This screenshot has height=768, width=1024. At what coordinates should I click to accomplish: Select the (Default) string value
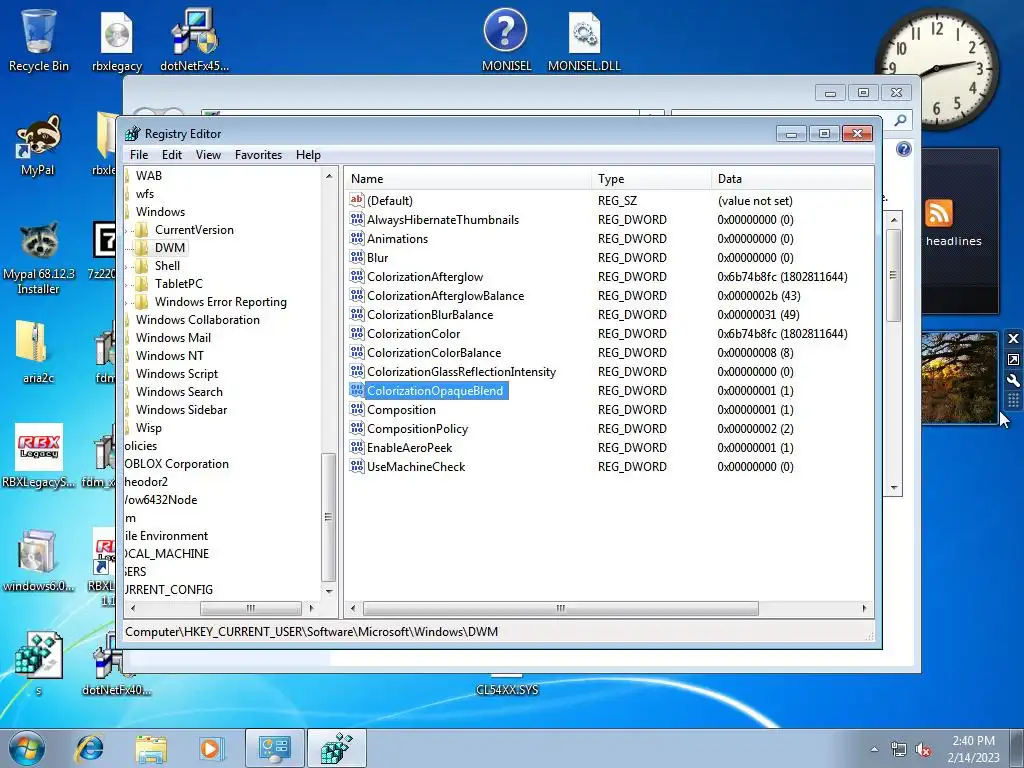click(x=390, y=200)
